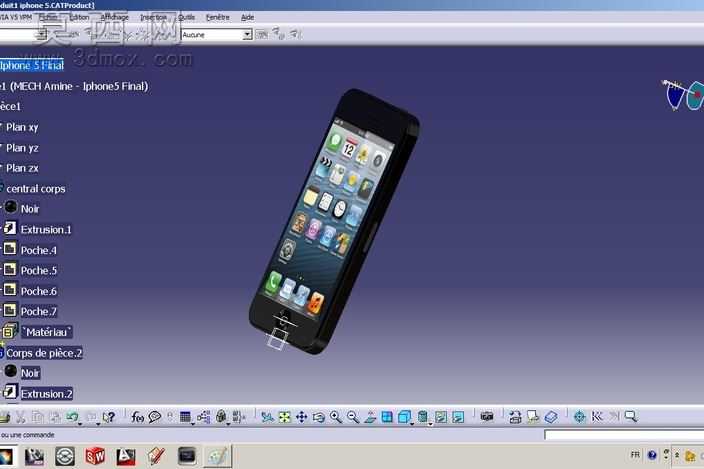Select Poche.7 feature
Image resolution: width=704 pixels, height=469 pixels.
[x=39, y=311]
